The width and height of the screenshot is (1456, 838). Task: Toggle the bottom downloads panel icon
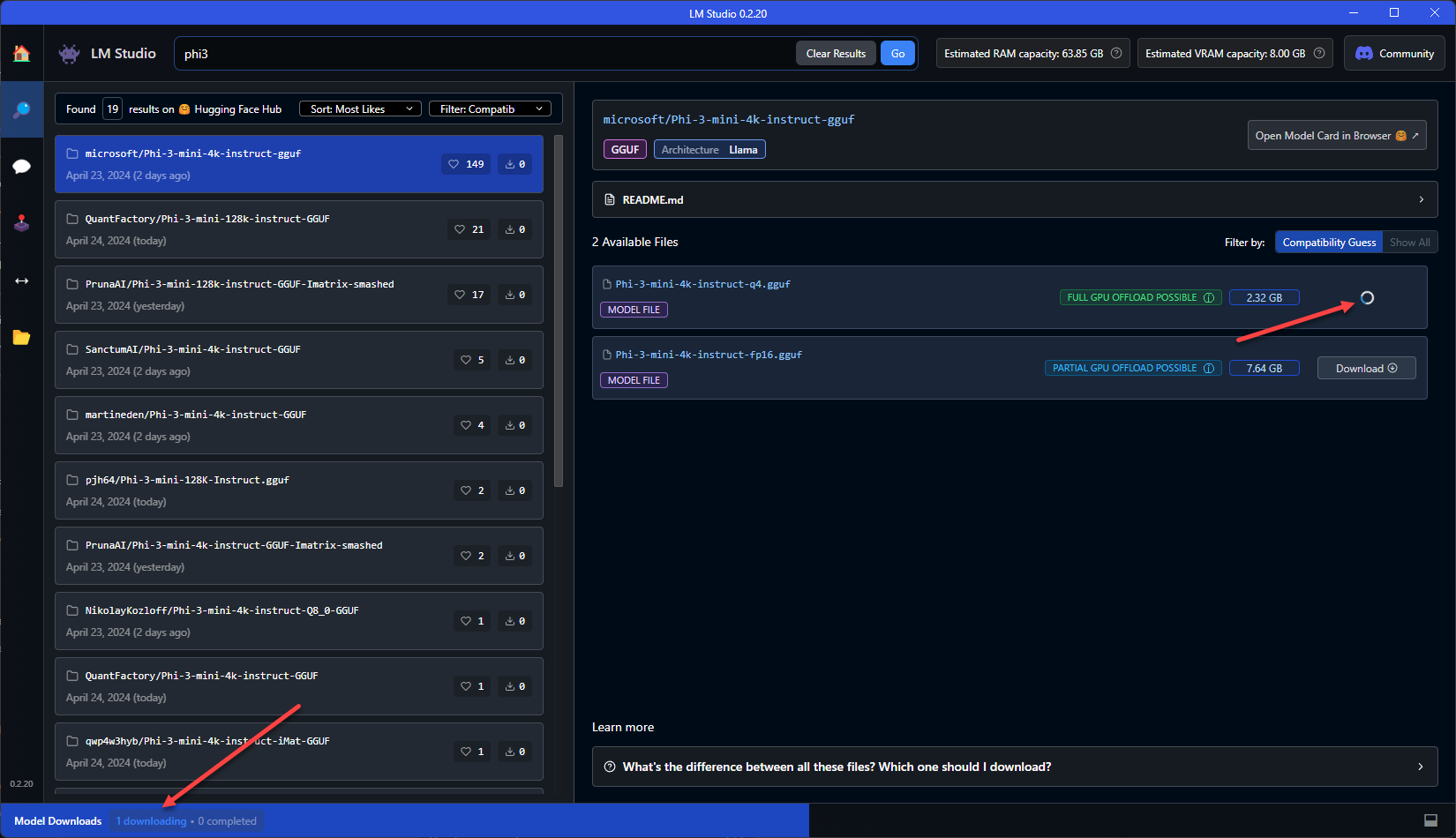[x=1431, y=821]
